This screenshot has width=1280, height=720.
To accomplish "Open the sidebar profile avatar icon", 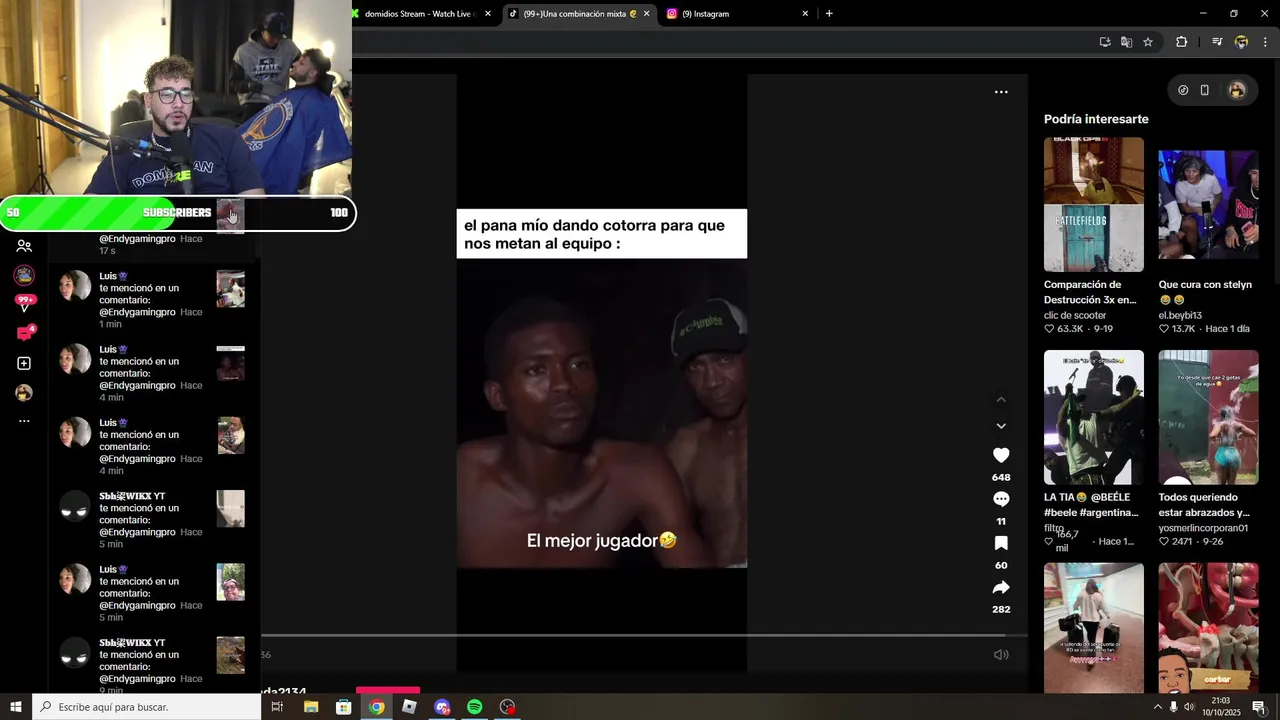I will click(24, 393).
